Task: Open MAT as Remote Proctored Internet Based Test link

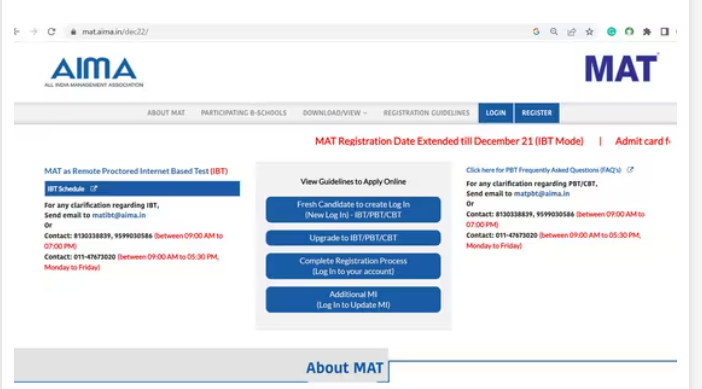Action: [136, 171]
